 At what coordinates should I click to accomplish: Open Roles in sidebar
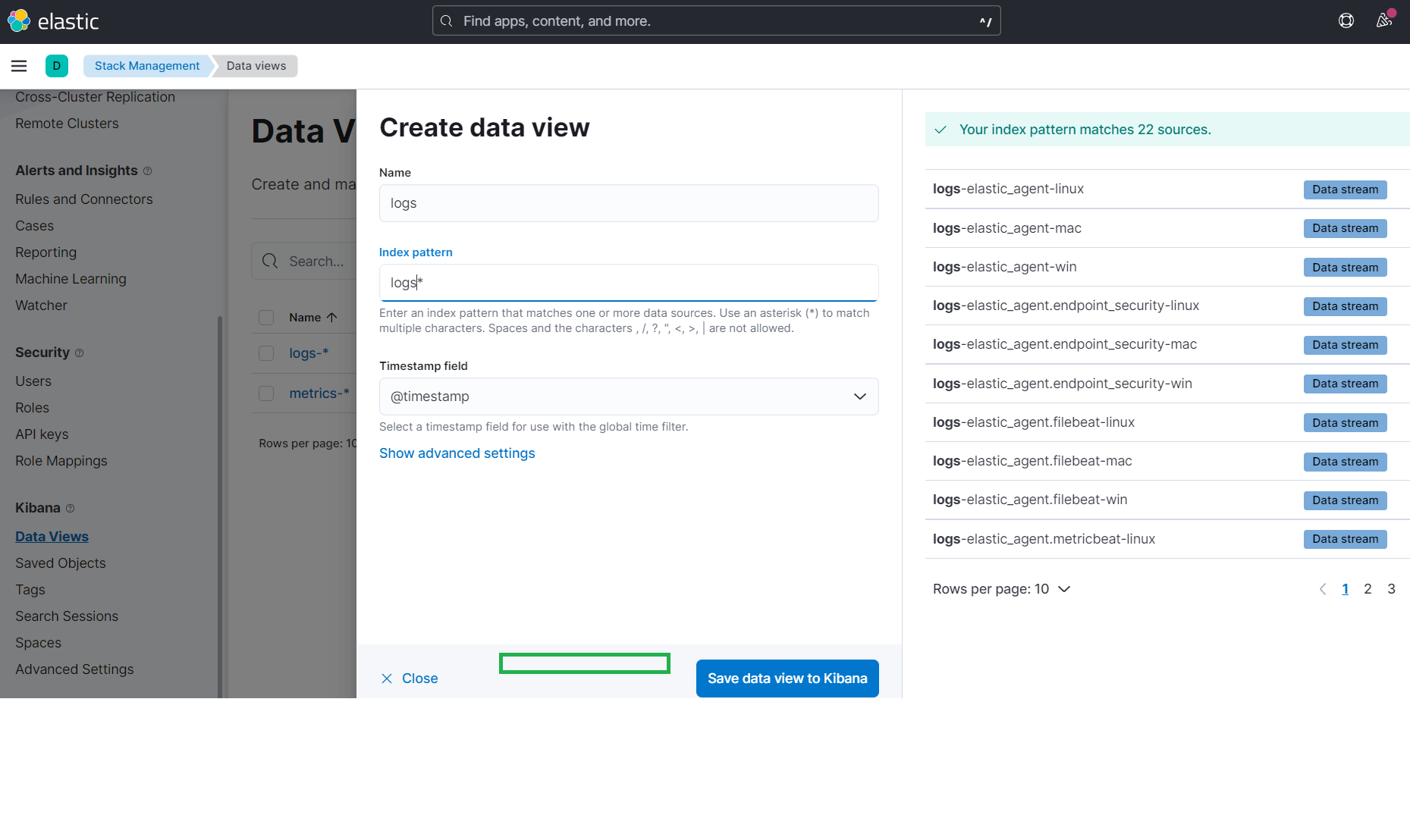pos(32,408)
